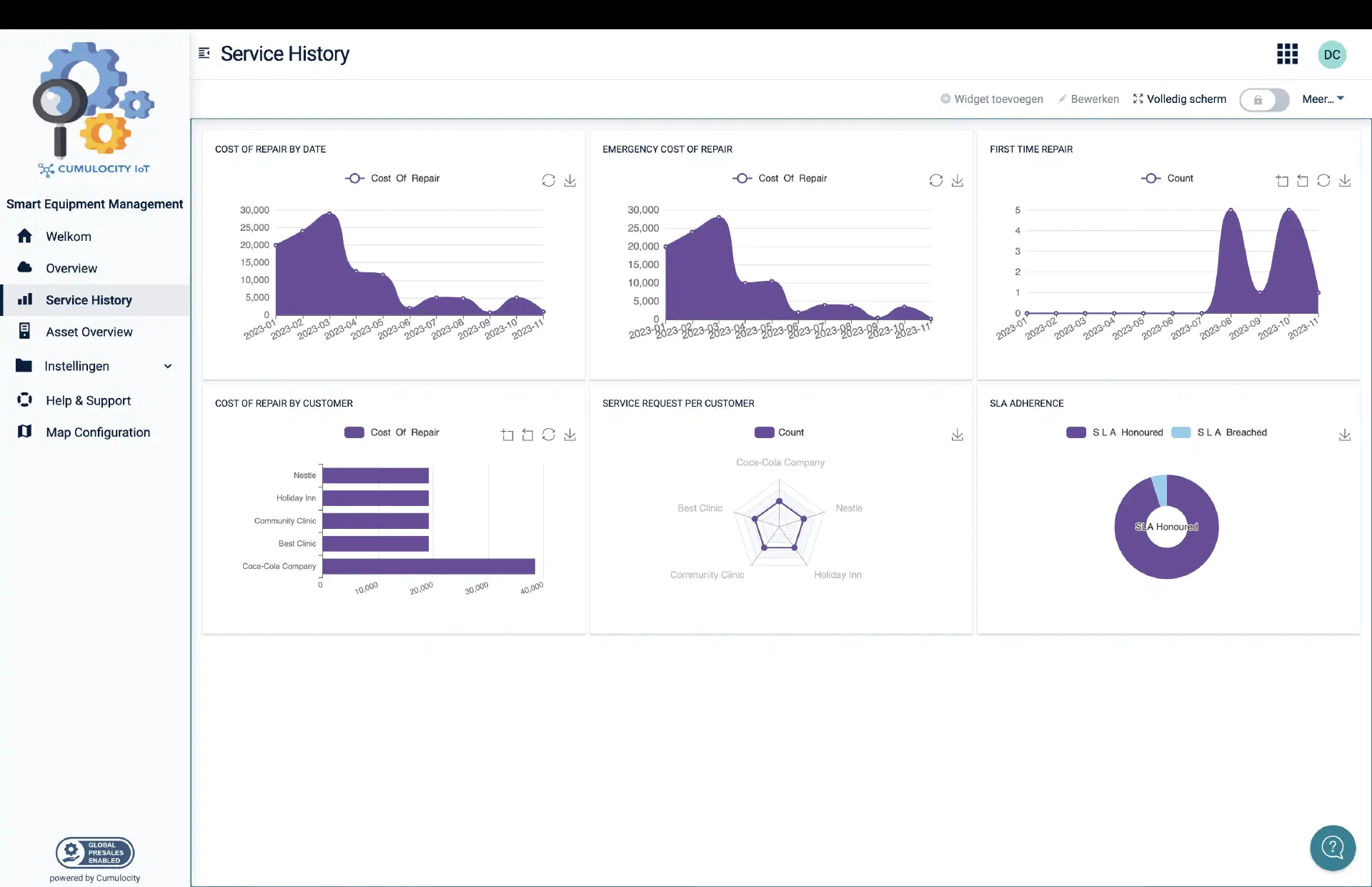Viewport: 1372px width, 887px height.
Task: Download the Cost Of Repair By Date chart
Action: tap(570, 180)
